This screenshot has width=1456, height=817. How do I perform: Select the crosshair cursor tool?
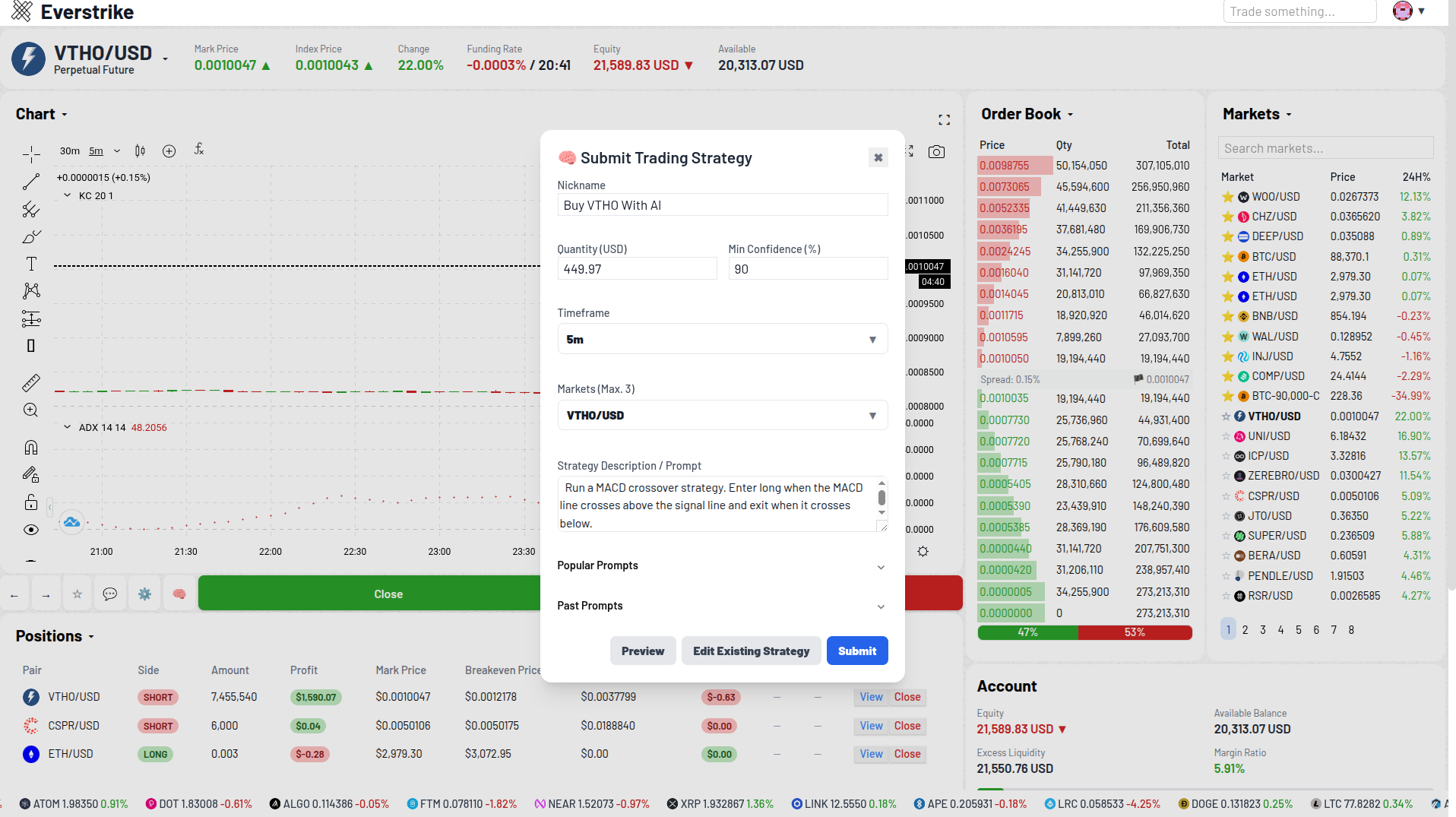pos(31,154)
